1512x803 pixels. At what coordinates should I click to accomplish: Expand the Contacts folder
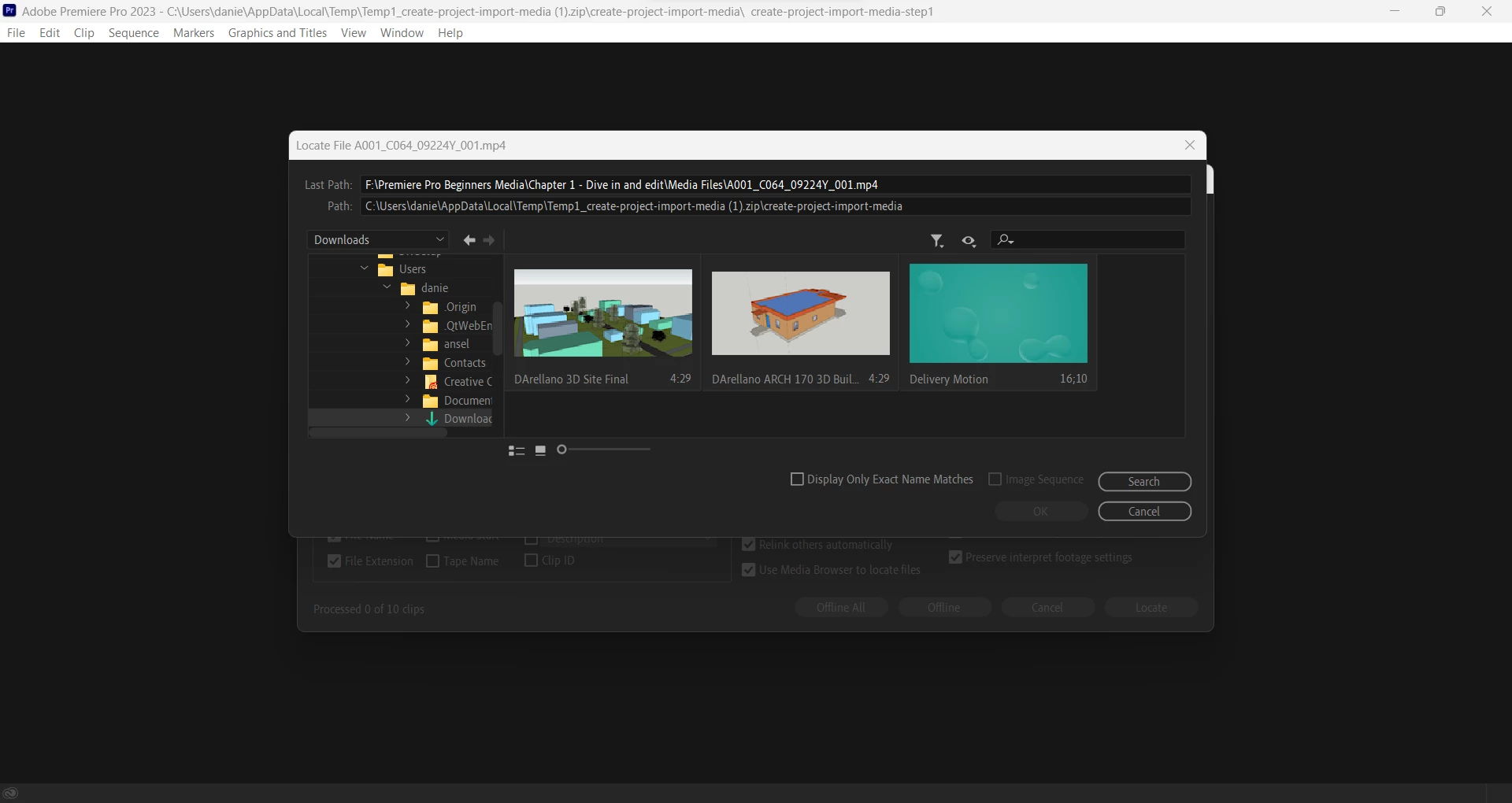click(x=408, y=361)
